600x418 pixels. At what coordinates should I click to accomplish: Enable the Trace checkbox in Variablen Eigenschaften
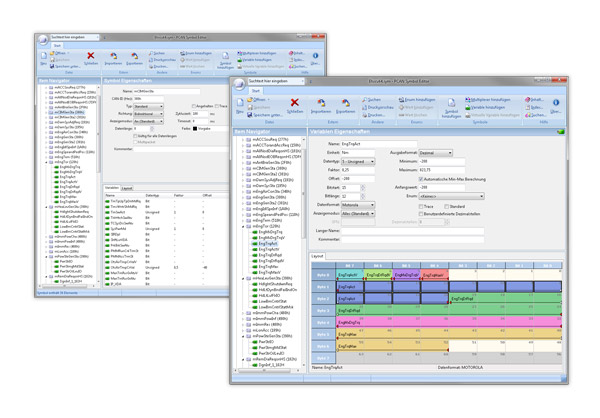tap(421, 205)
